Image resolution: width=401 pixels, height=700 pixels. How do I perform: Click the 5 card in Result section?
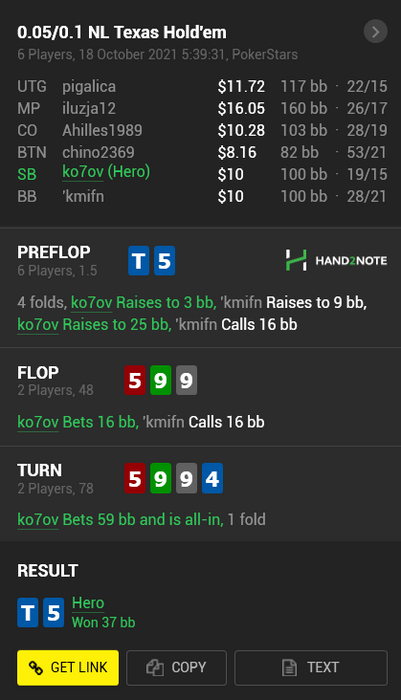point(54,612)
